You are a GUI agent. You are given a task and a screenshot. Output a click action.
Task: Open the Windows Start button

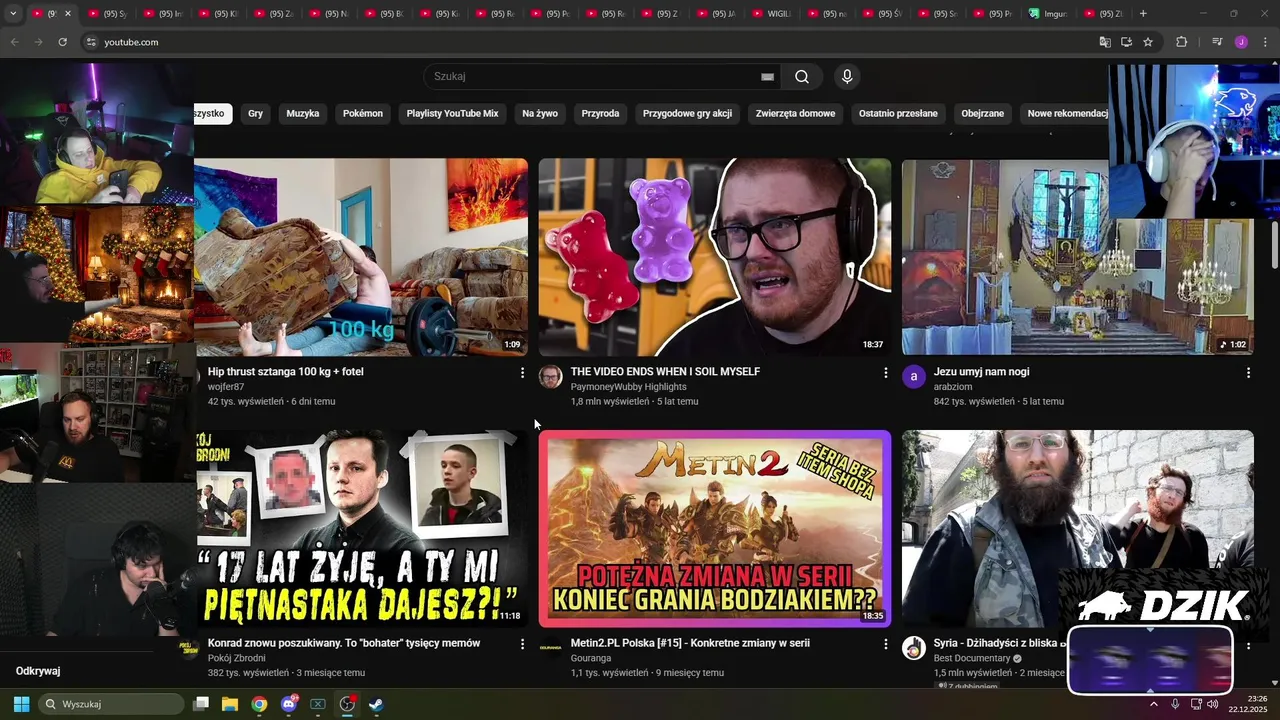coord(21,704)
